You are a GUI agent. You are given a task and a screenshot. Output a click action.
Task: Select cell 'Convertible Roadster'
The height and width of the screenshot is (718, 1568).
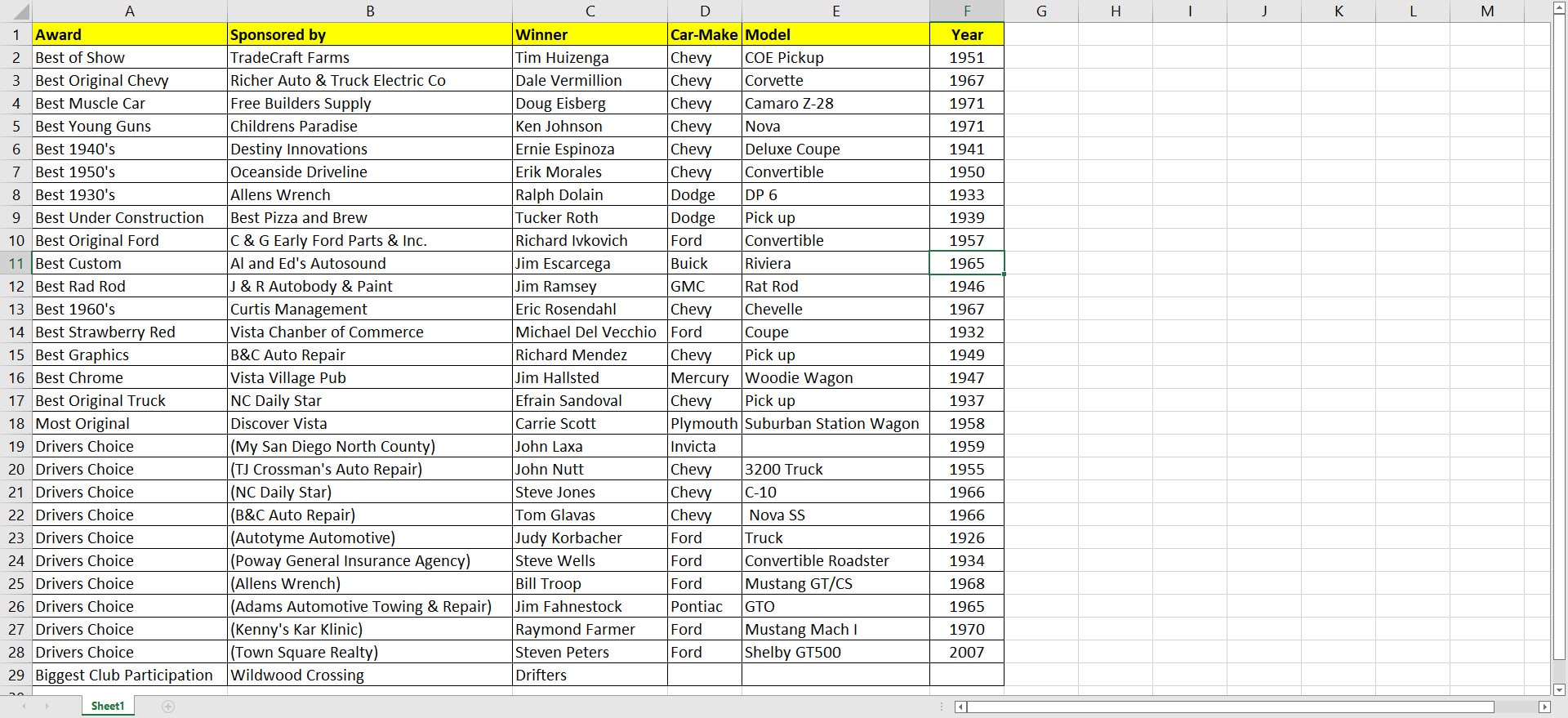point(835,560)
